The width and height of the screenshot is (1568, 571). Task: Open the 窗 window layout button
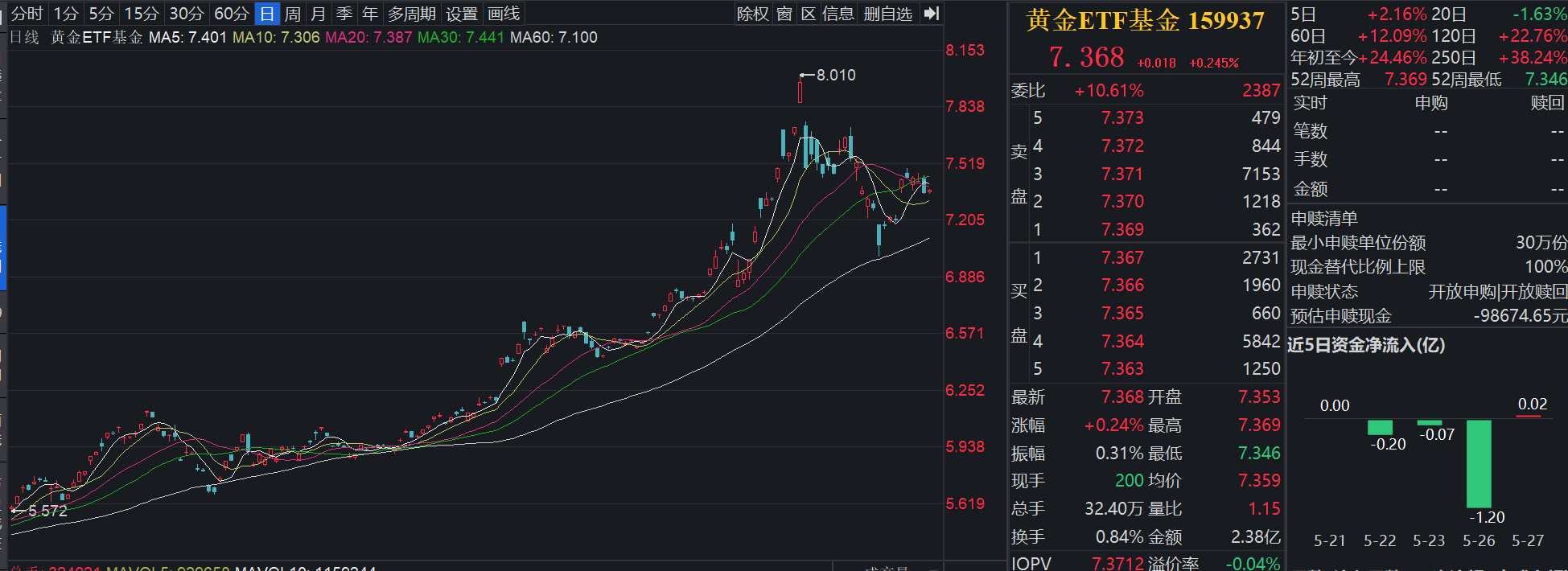pos(784,14)
